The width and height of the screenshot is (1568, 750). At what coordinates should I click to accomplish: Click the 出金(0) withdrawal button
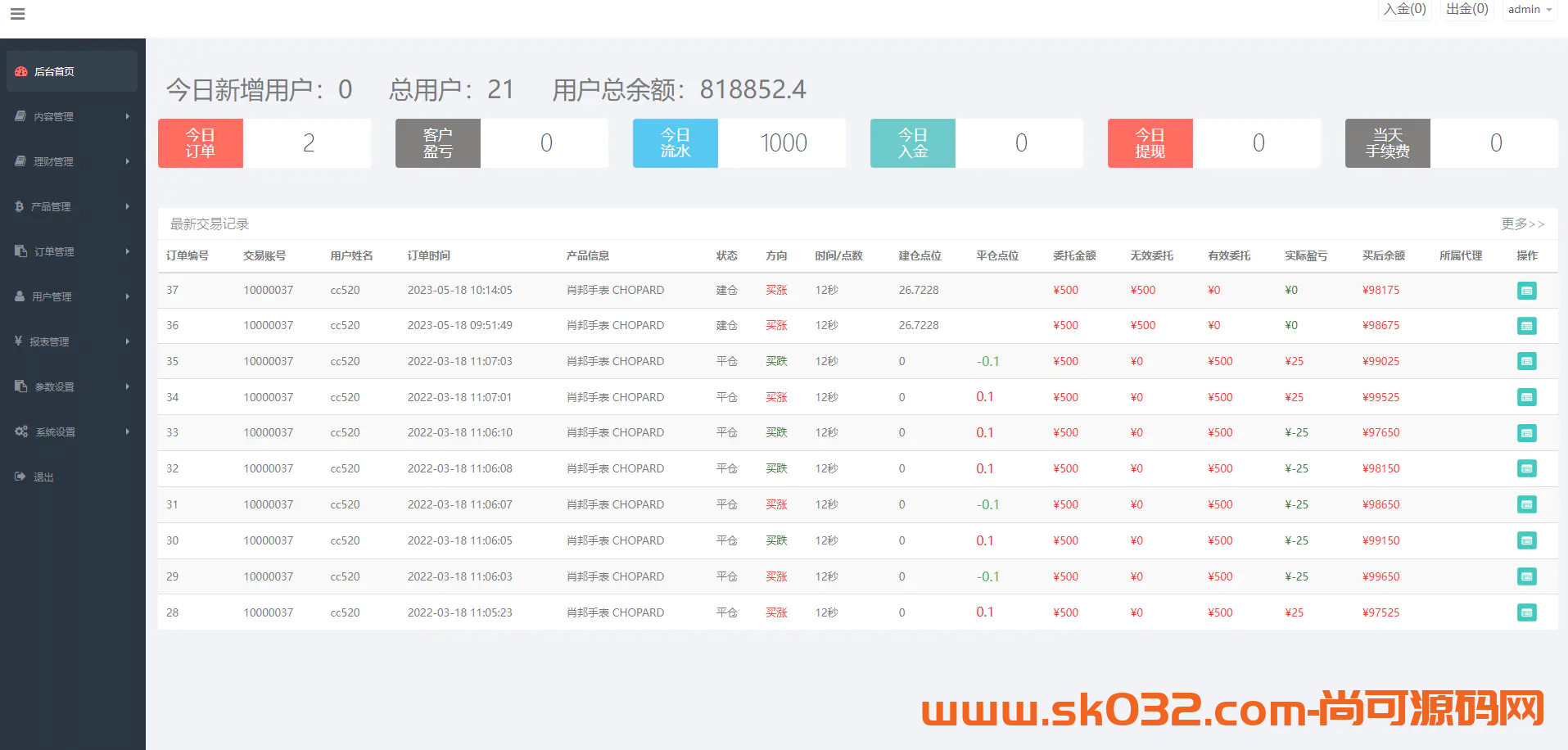(1467, 9)
